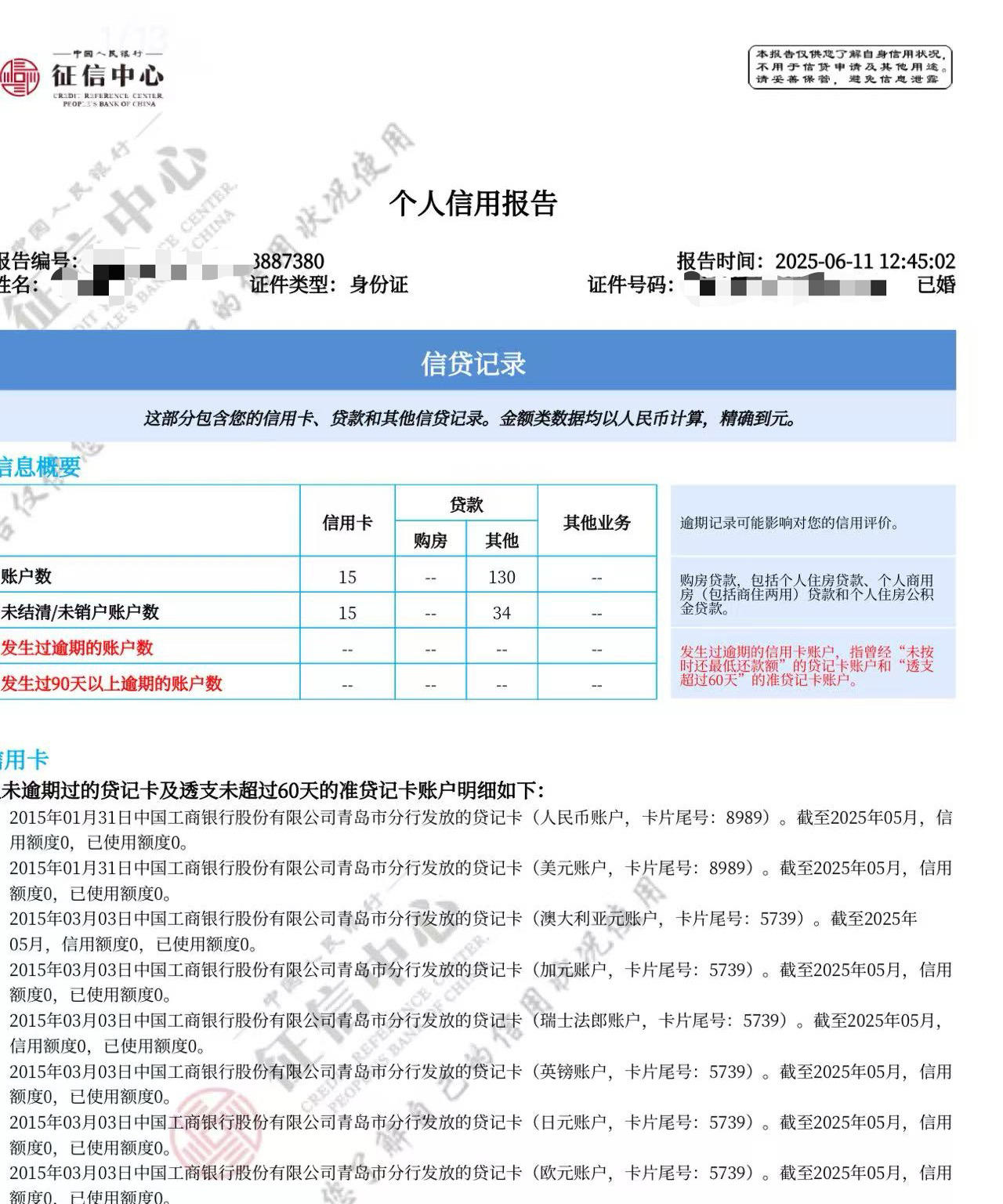Click the 15 in the 未结清/未销户 row
The height and width of the screenshot is (1204, 1003).
pyautogui.click(x=347, y=613)
